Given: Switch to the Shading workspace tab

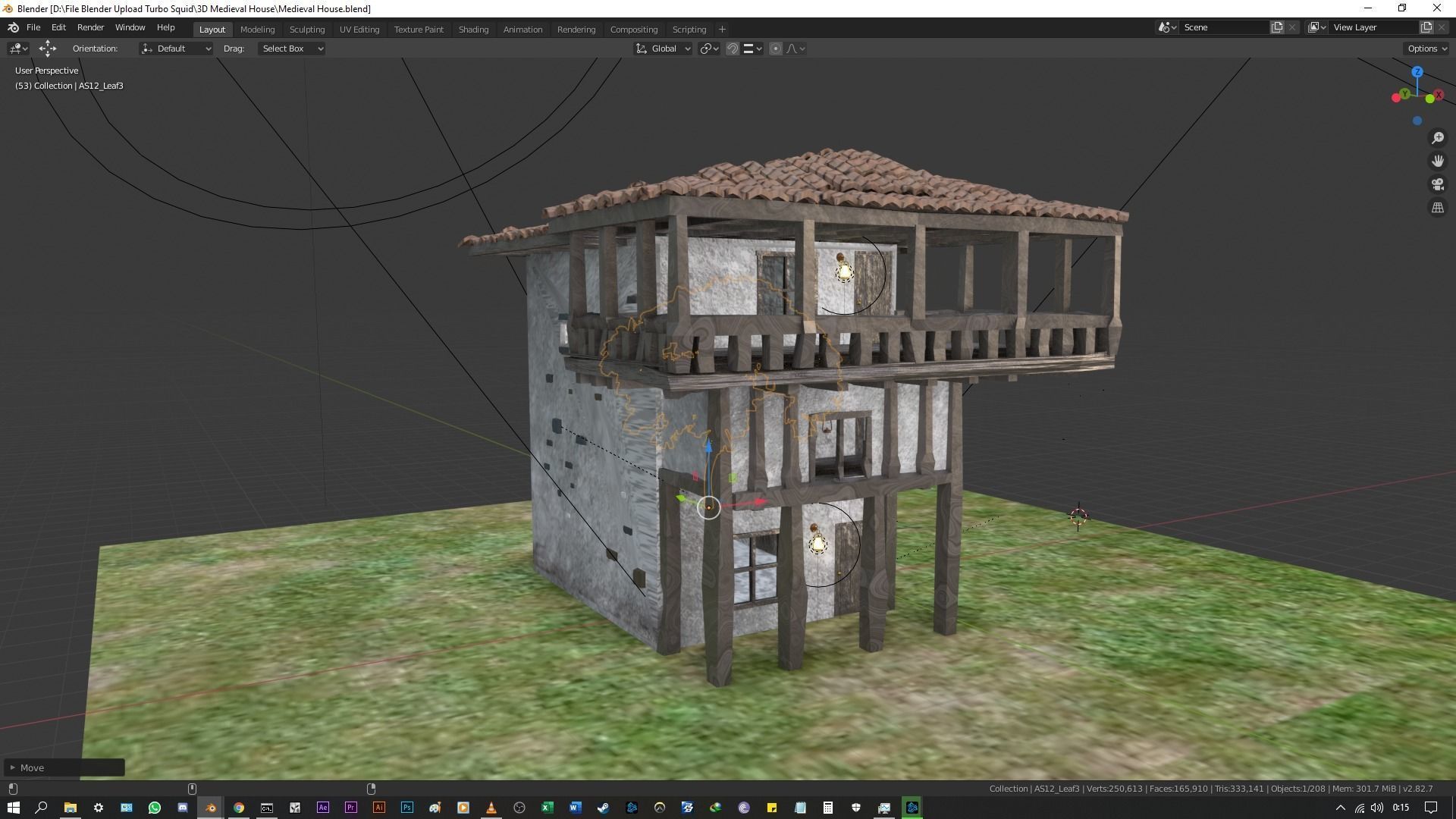Looking at the screenshot, I should [473, 30].
